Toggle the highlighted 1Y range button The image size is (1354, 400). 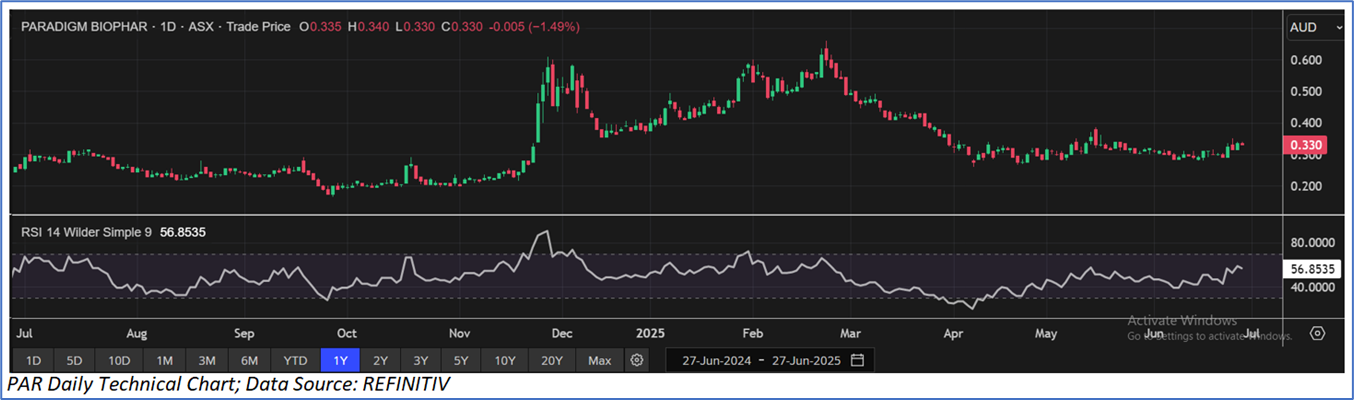(340, 360)
